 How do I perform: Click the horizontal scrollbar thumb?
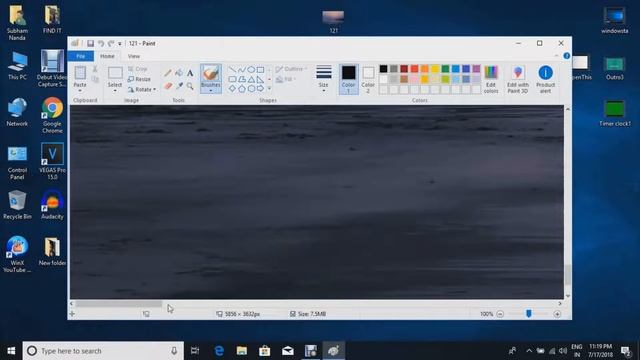point(118,304)
